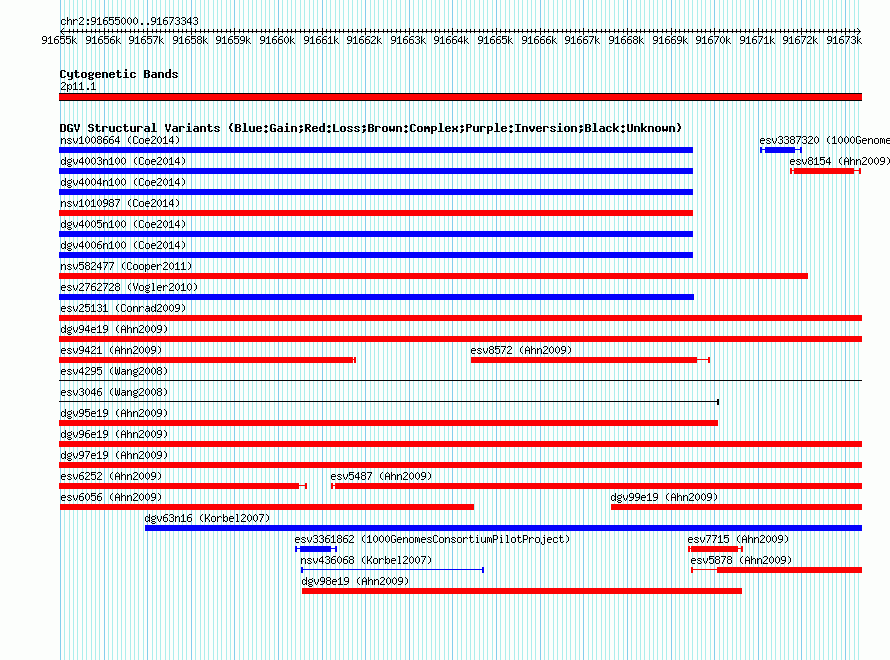890x660 pixels.
Task: Open the dgv4004n100 (Coe2014) variant label
Action: (123, 182)
